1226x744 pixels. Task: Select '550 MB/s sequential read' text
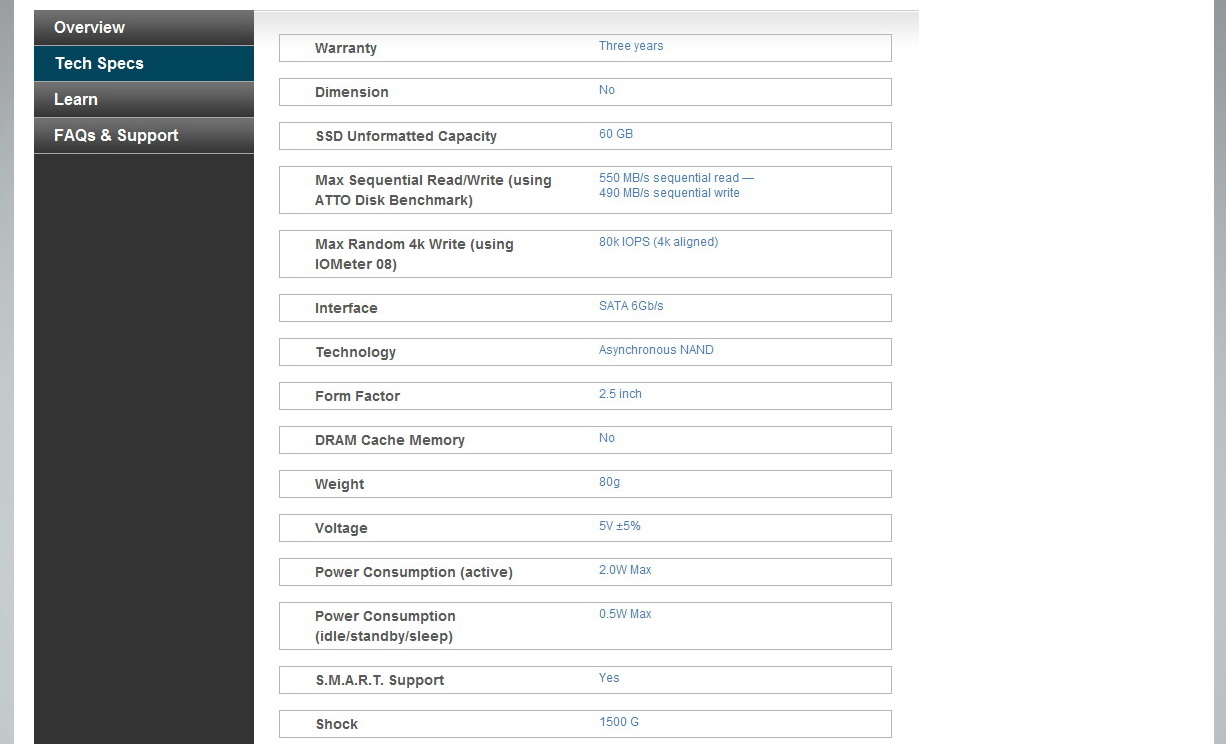point(669,178)
